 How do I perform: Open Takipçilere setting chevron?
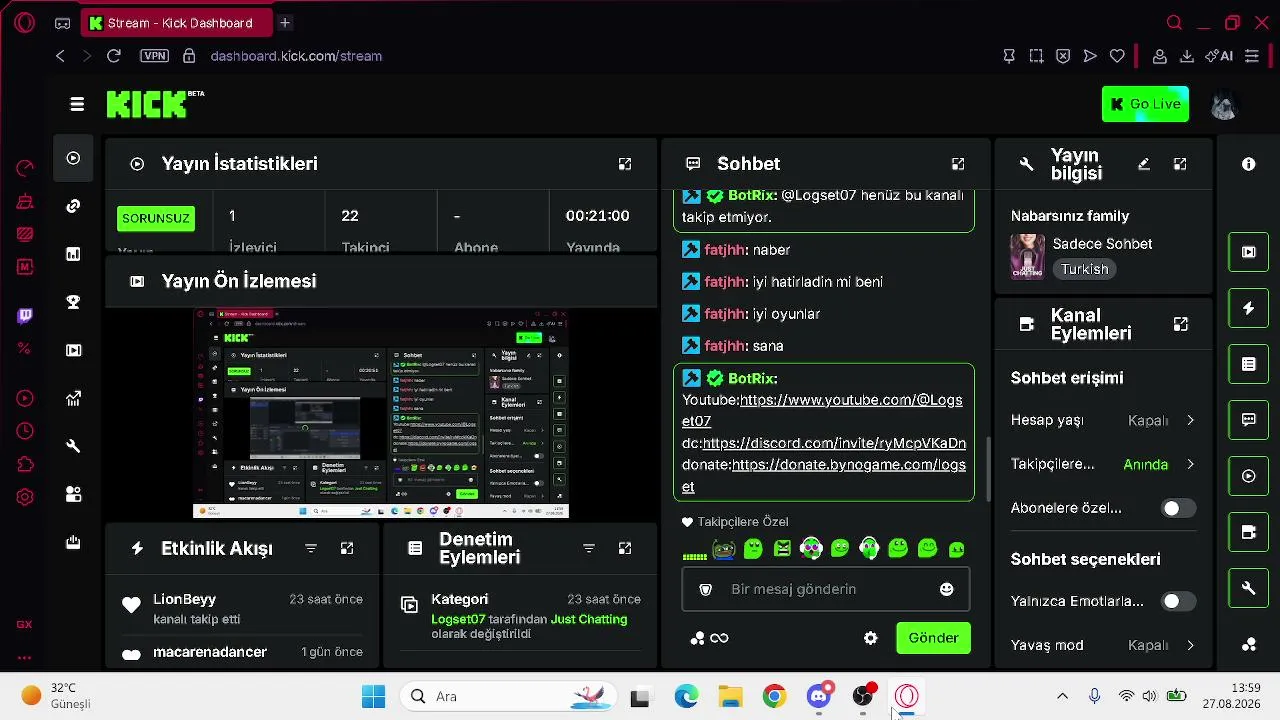tap(1190, 464)
